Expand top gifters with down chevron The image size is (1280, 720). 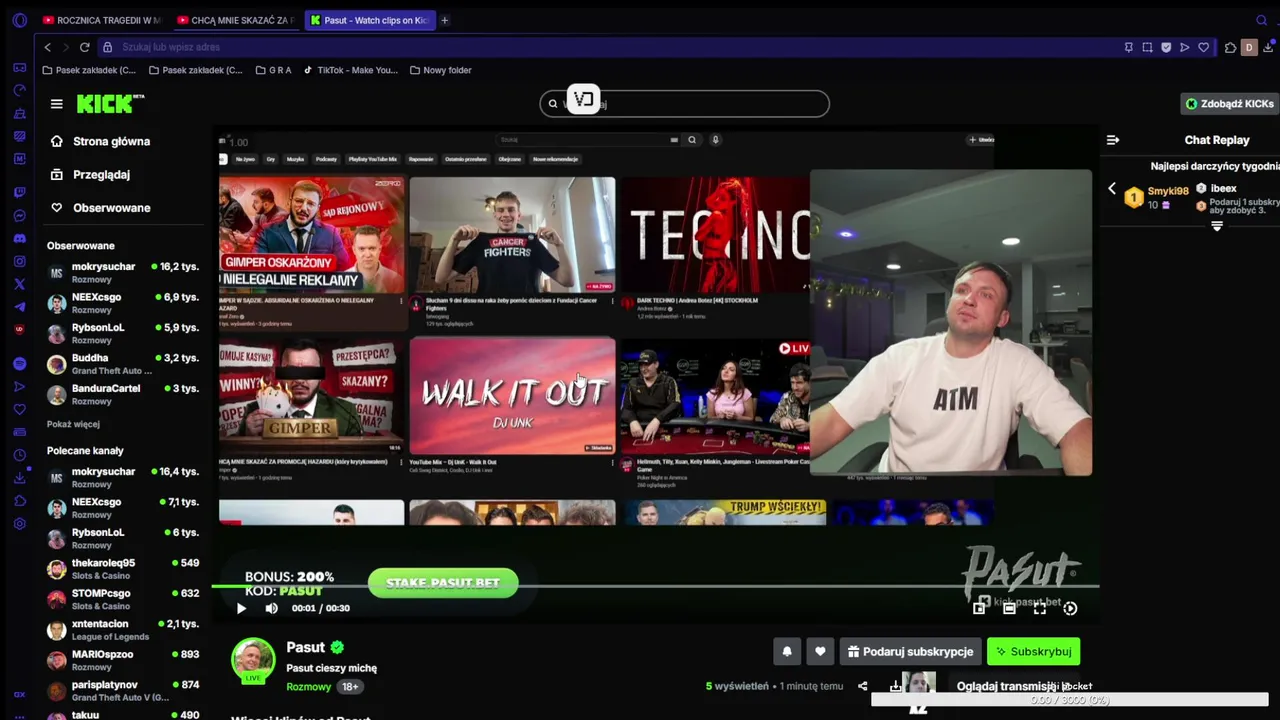[x=1217, y=226]
